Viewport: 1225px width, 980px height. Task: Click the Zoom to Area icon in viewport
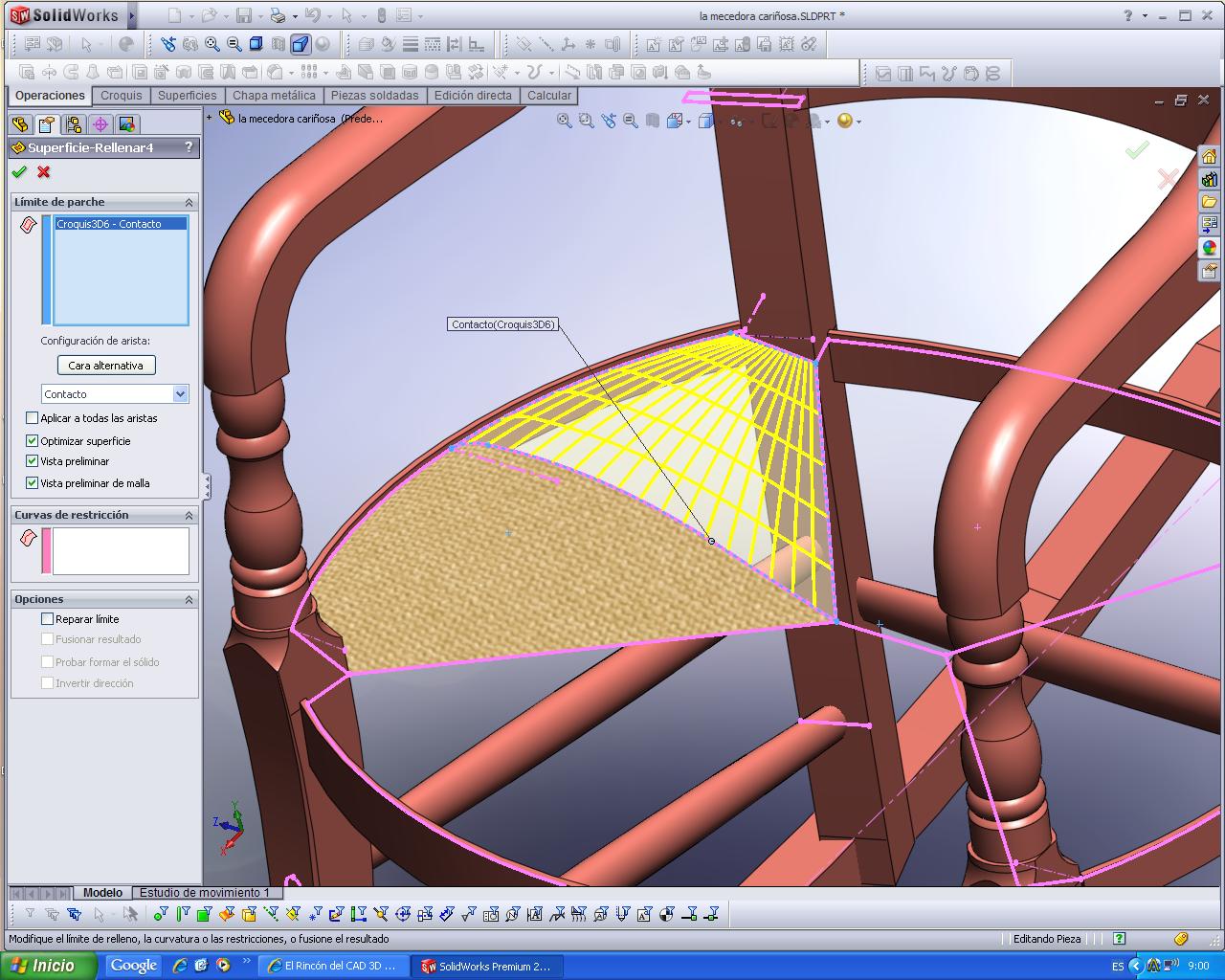click(x=586, y=121)
